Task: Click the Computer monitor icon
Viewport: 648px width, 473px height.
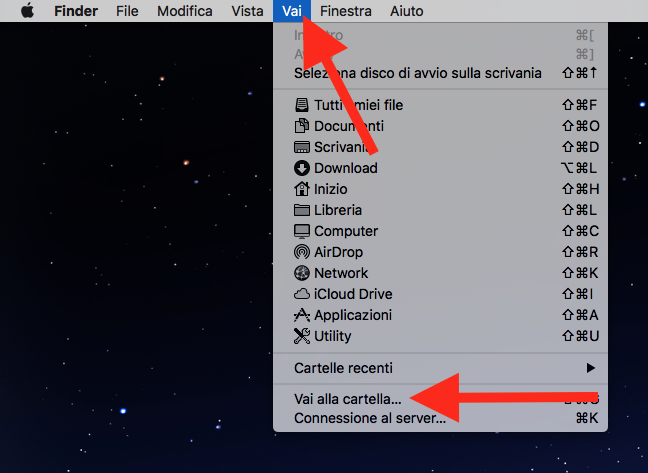Action: pos(302,231)
